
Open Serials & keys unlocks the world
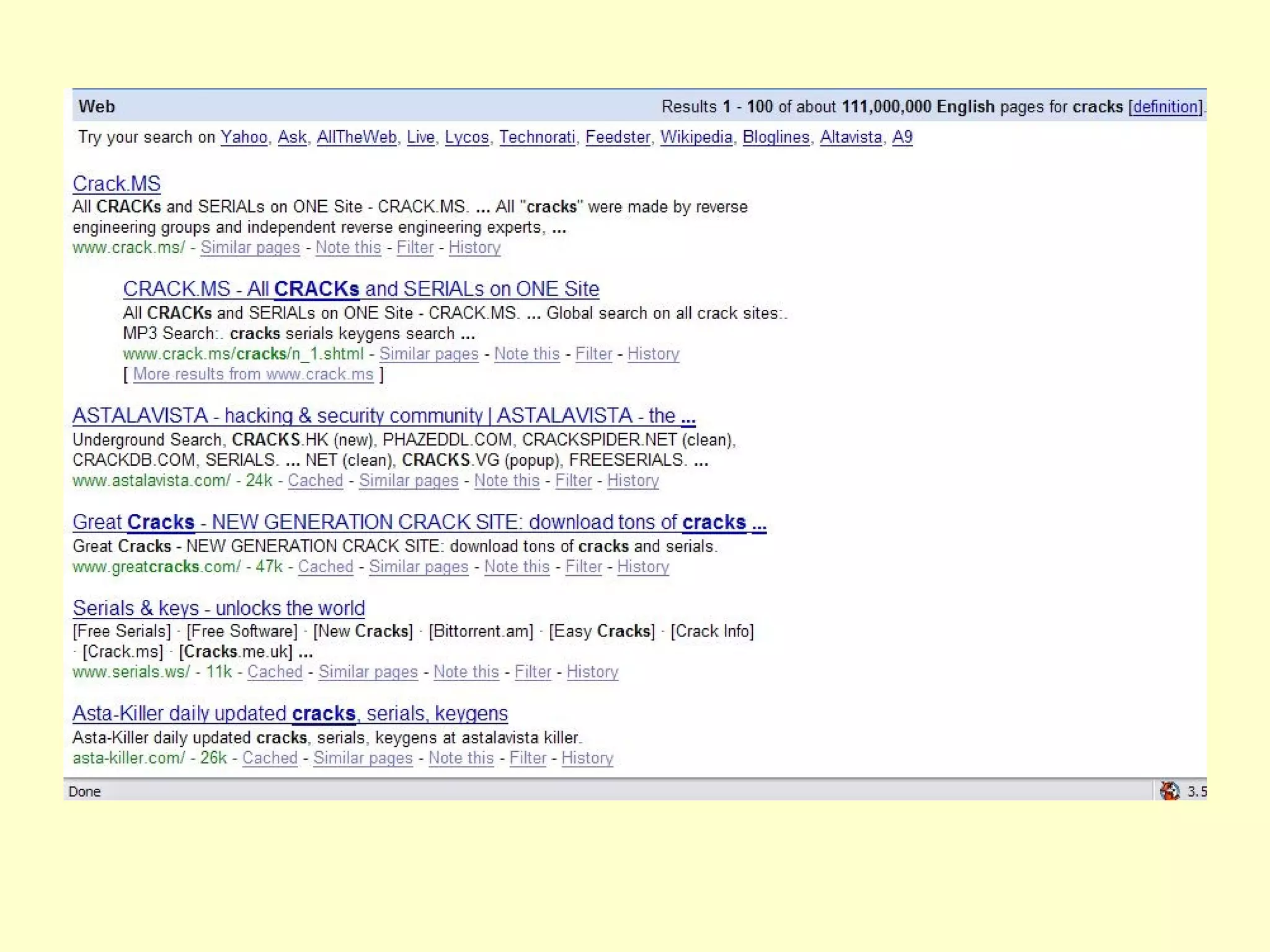(x=218, y=608)
